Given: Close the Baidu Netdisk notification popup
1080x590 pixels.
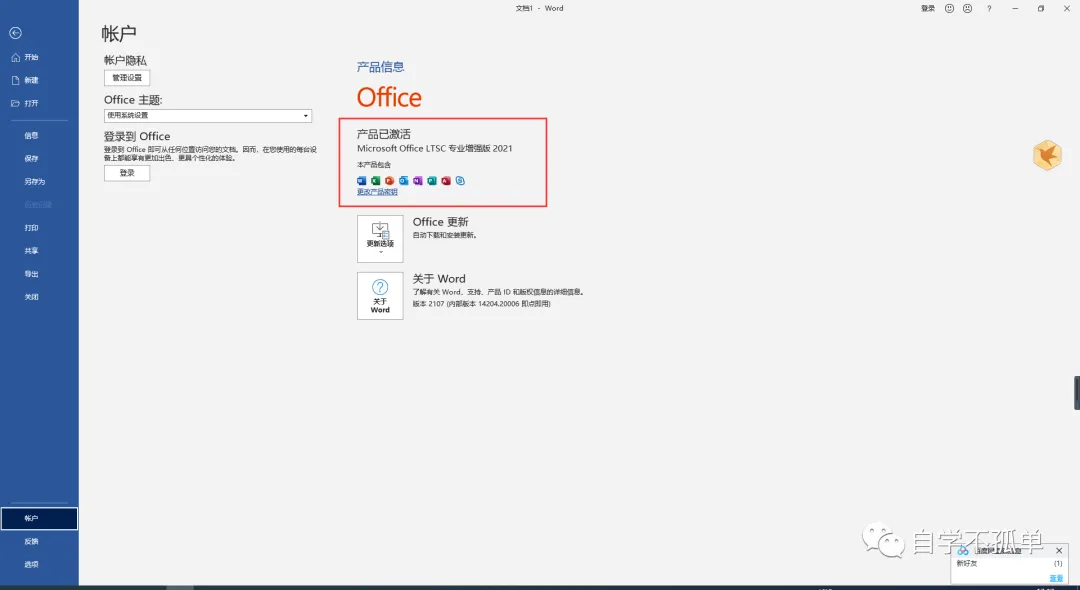Looking at the screenshot, I should [x=1059, y=551].
